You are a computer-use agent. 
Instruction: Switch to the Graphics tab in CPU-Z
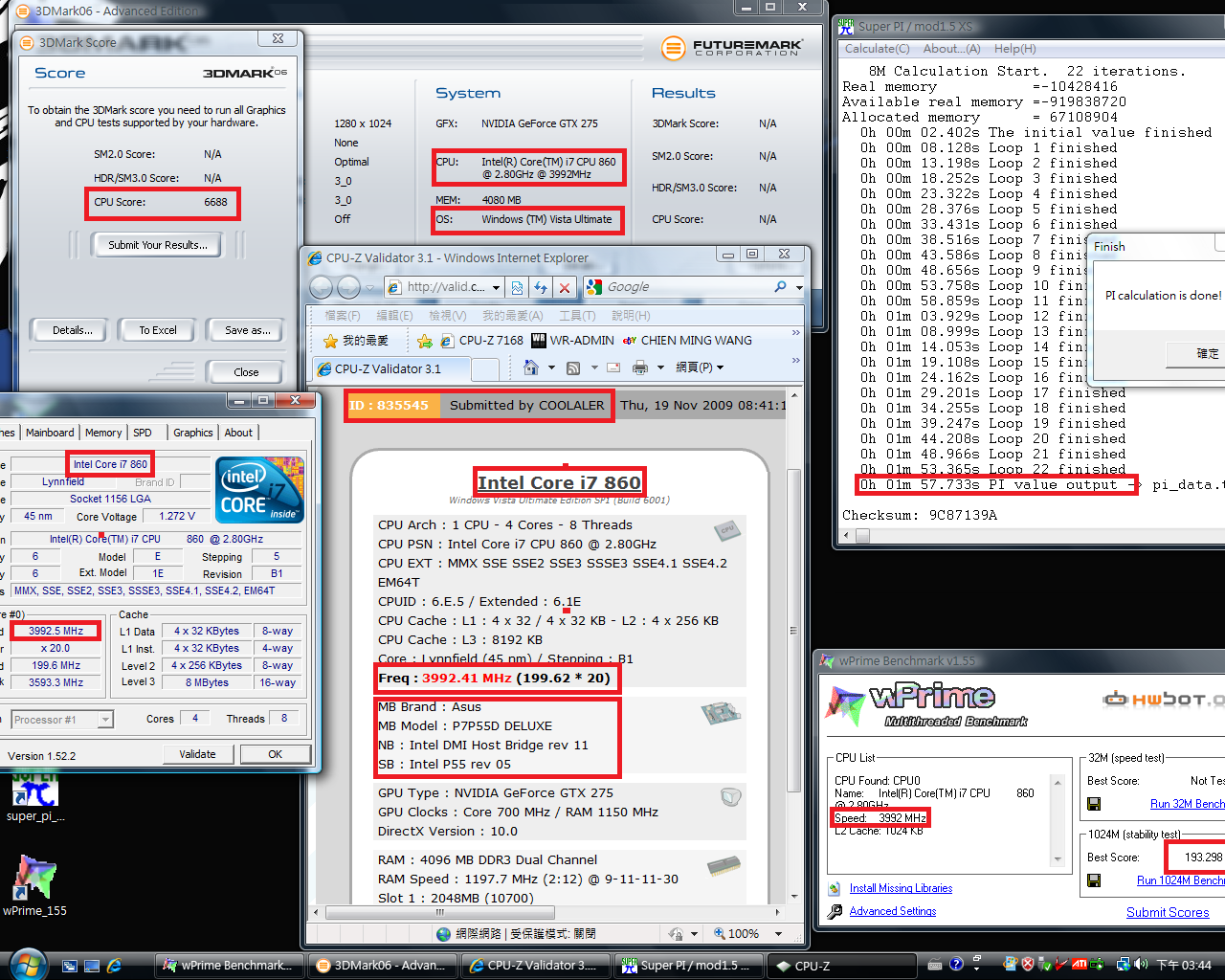pyautogui.click(x=193, y=433)
